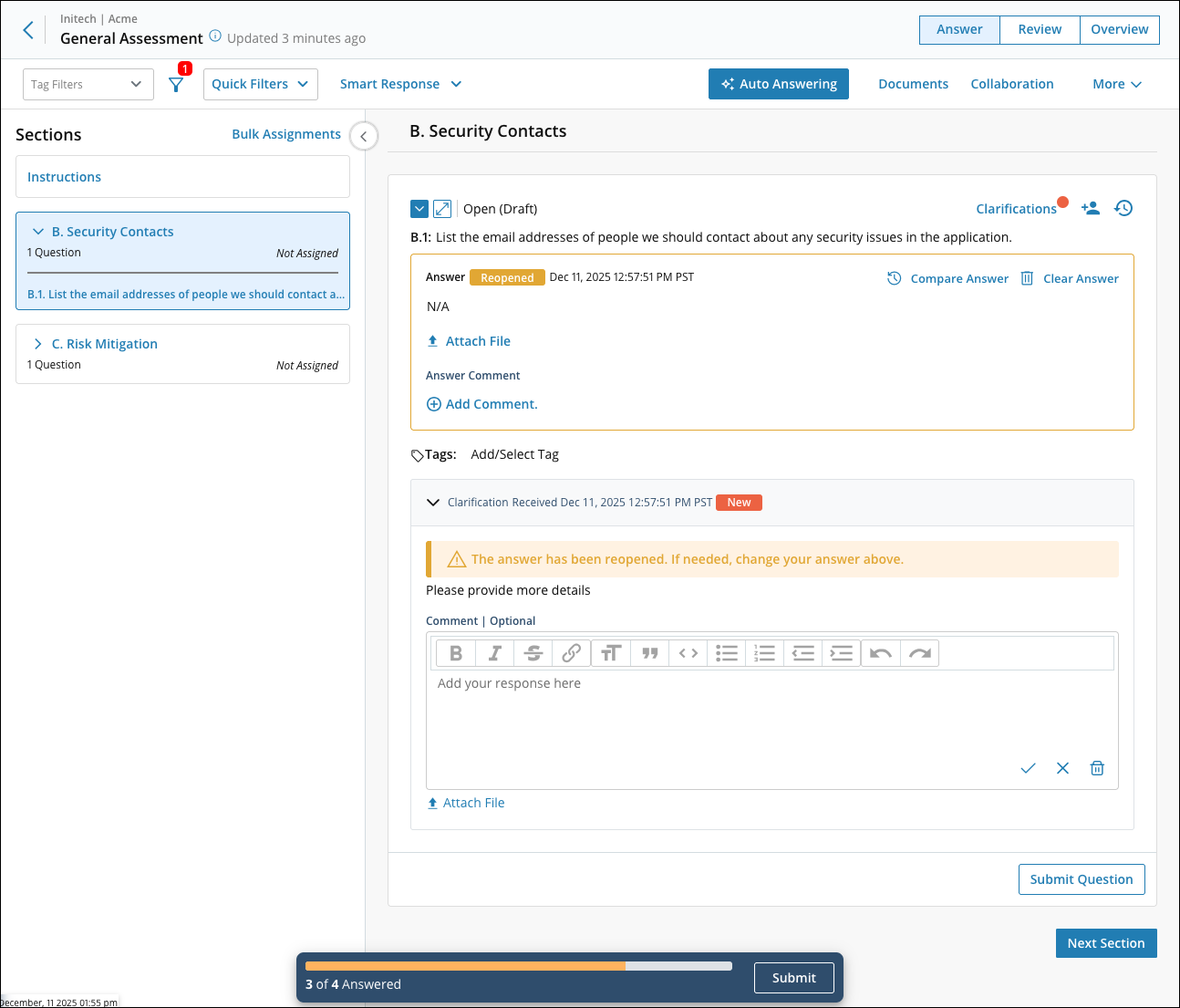Switch to the Overview tab
Viewport: 1180px width, 1008px height.
point(1119,29)
